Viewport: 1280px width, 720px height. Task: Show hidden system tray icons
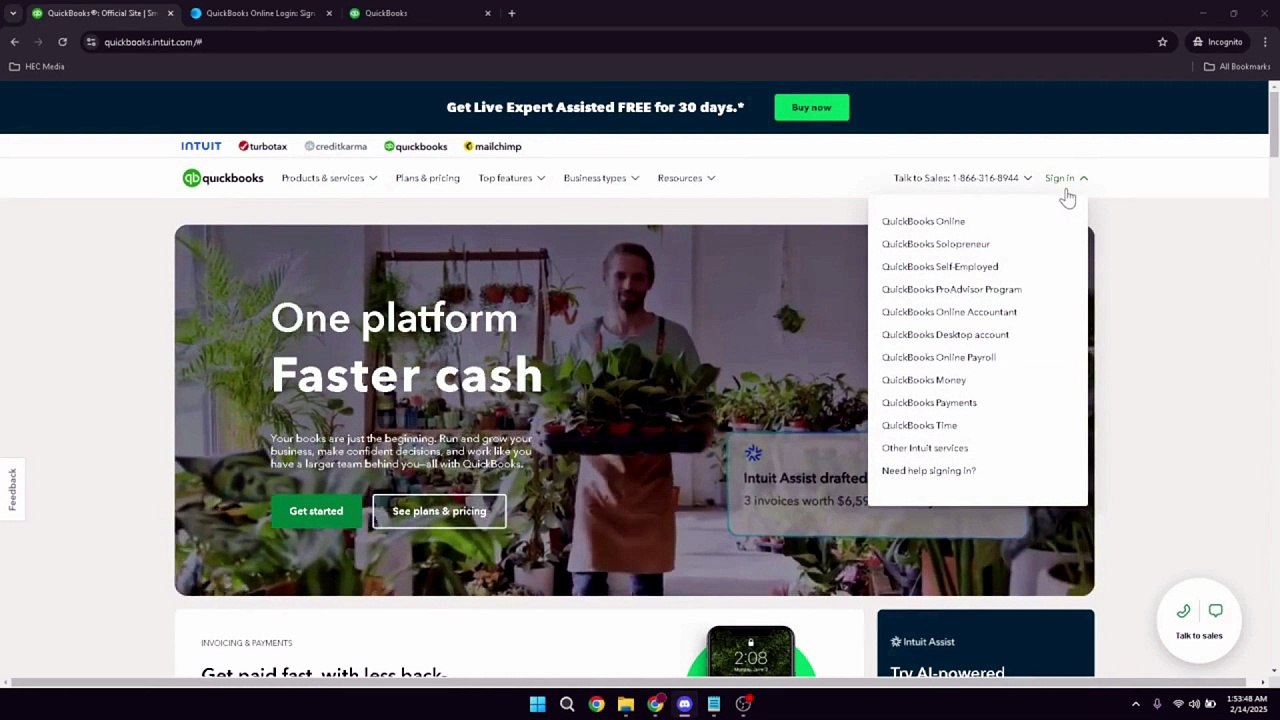point(1135,704)
